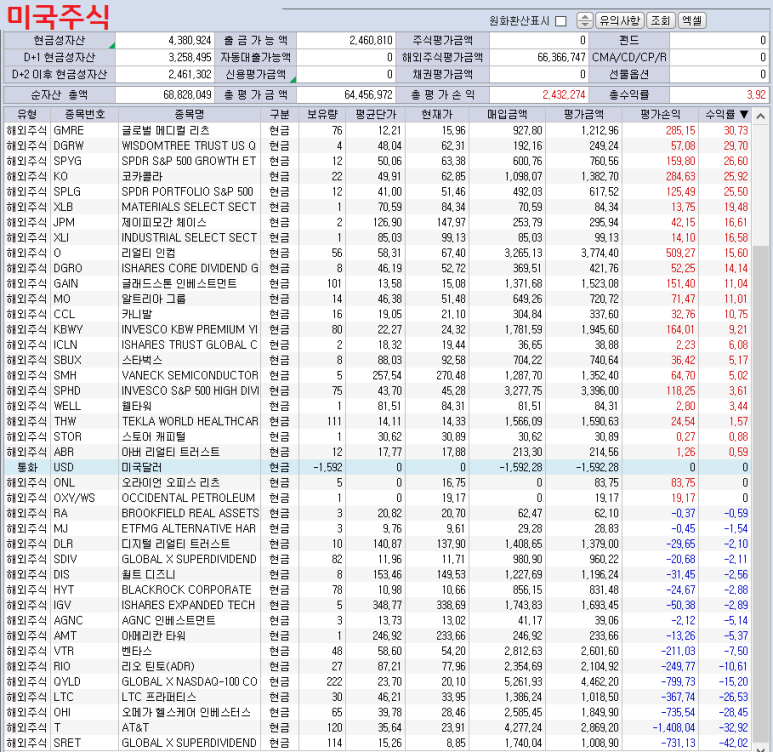This screenshot has height=752, width=773.
Task: Click the SMH ticker cell
Action: tap(84, 375)
